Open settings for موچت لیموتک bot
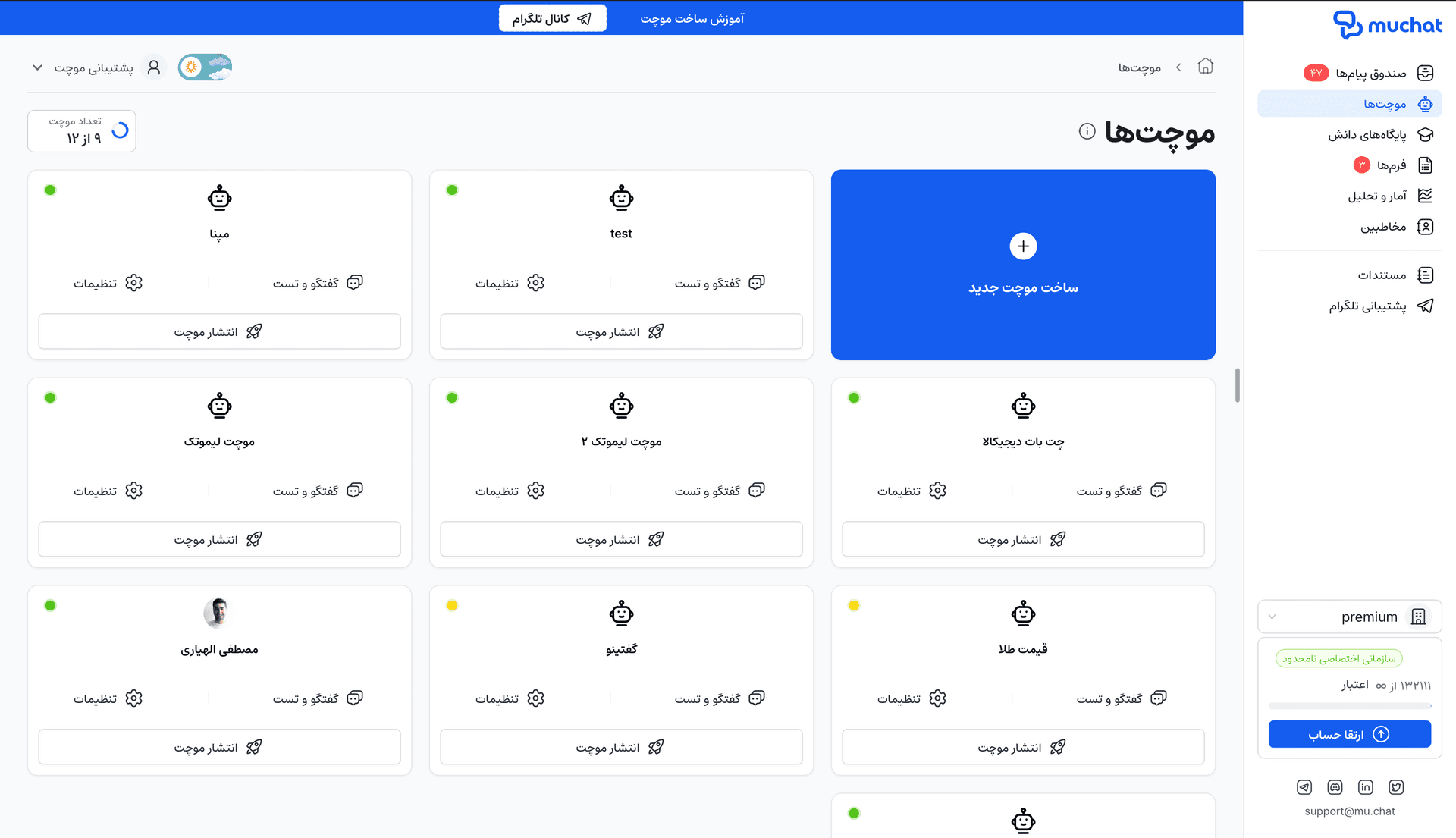The width and height of the screenshot is (1456, 838). [x=108, y=491]
